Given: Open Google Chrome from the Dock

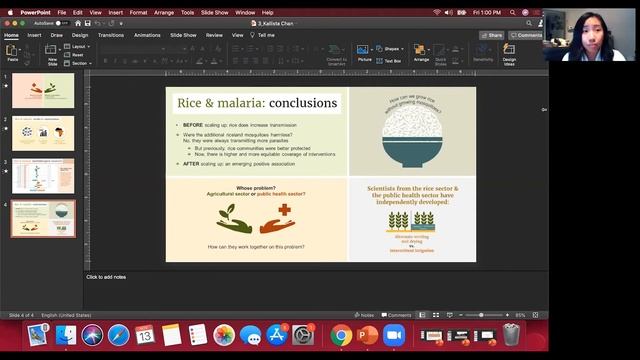Looking at the screenshot, I should (x=341, y=336).
